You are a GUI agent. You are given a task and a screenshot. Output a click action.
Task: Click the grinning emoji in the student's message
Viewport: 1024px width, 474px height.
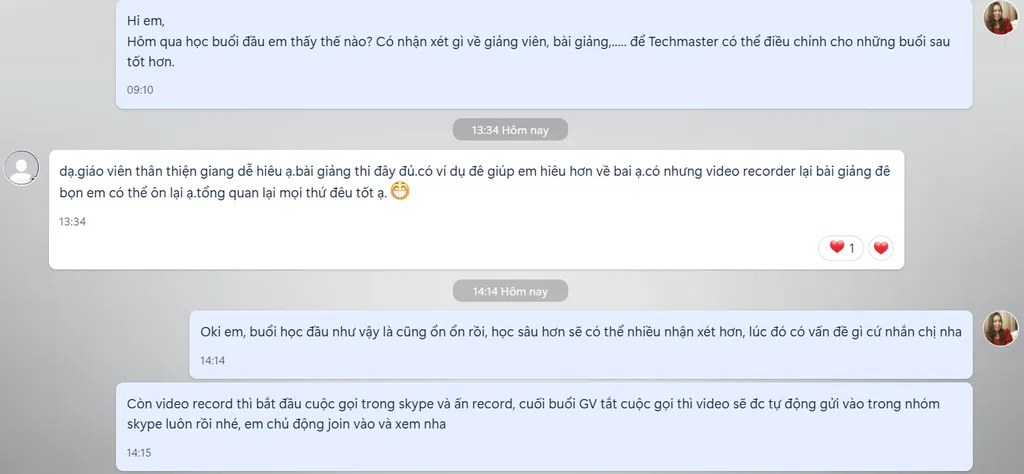[x=400, y=193]
